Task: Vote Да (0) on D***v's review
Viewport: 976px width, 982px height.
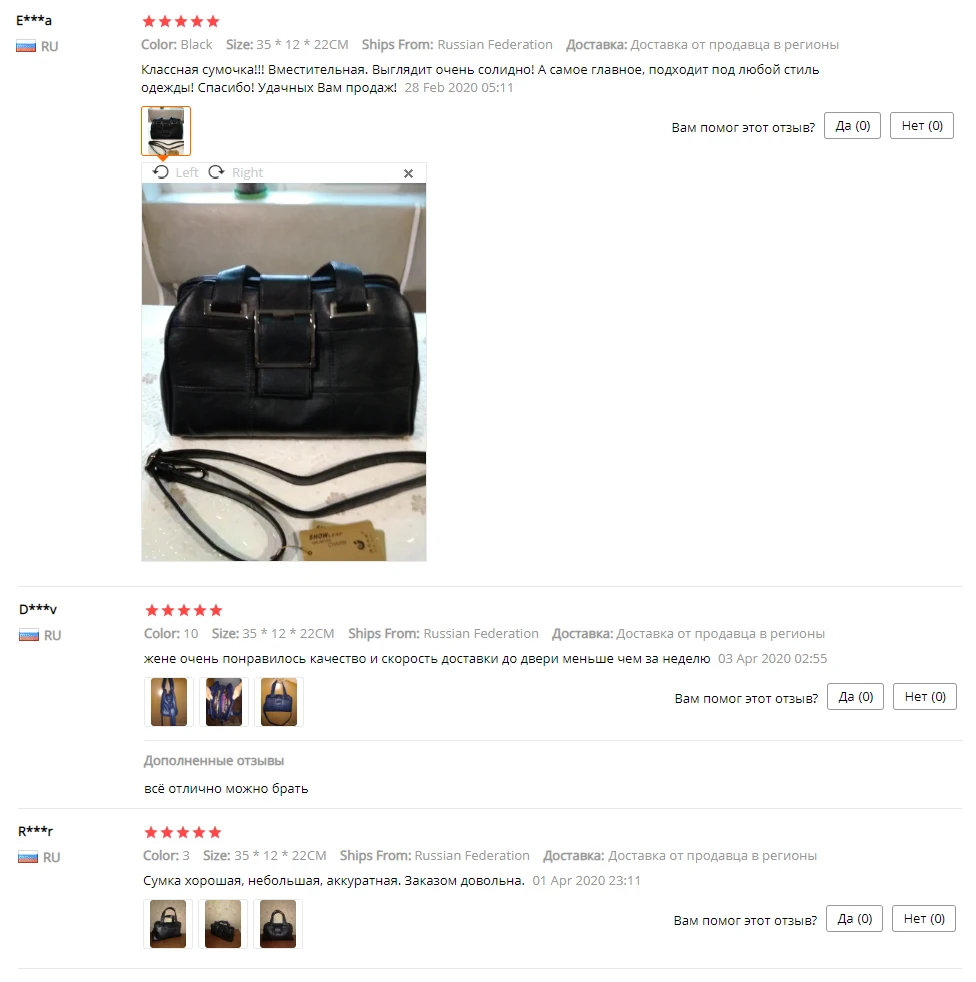Action: click(856, 697)
